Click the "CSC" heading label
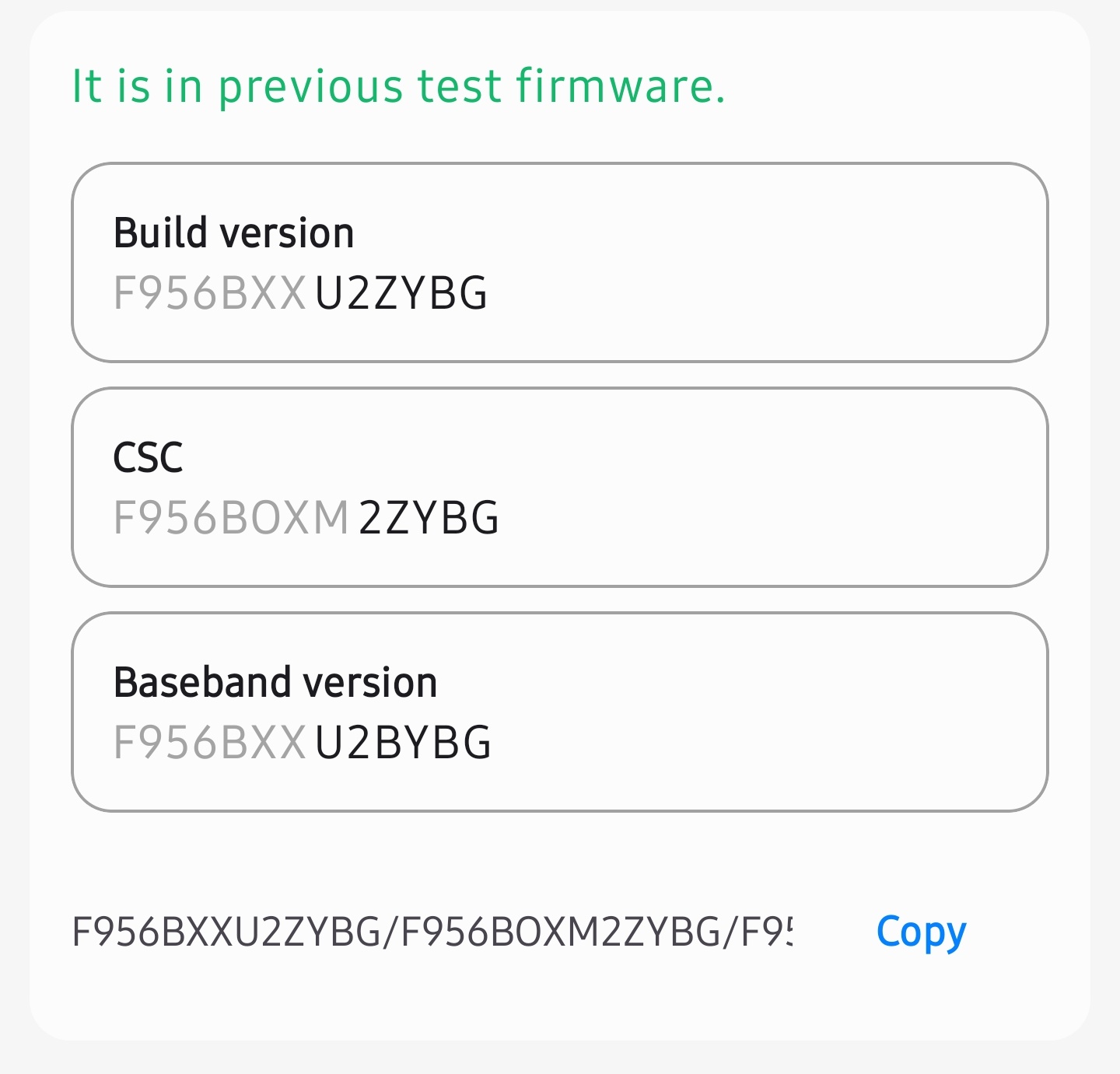The height and width of the screenshot is (1074, 1120). pos(148,457)
